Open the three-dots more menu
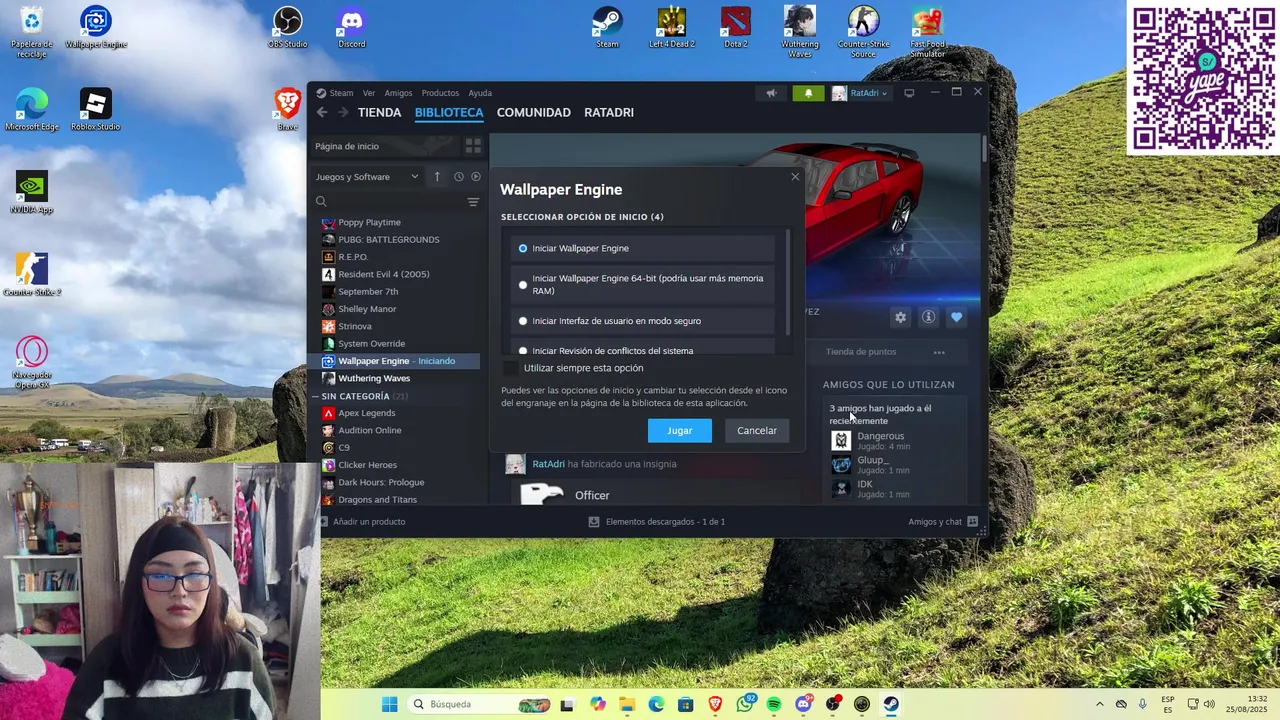 click(x=939, y=352)
